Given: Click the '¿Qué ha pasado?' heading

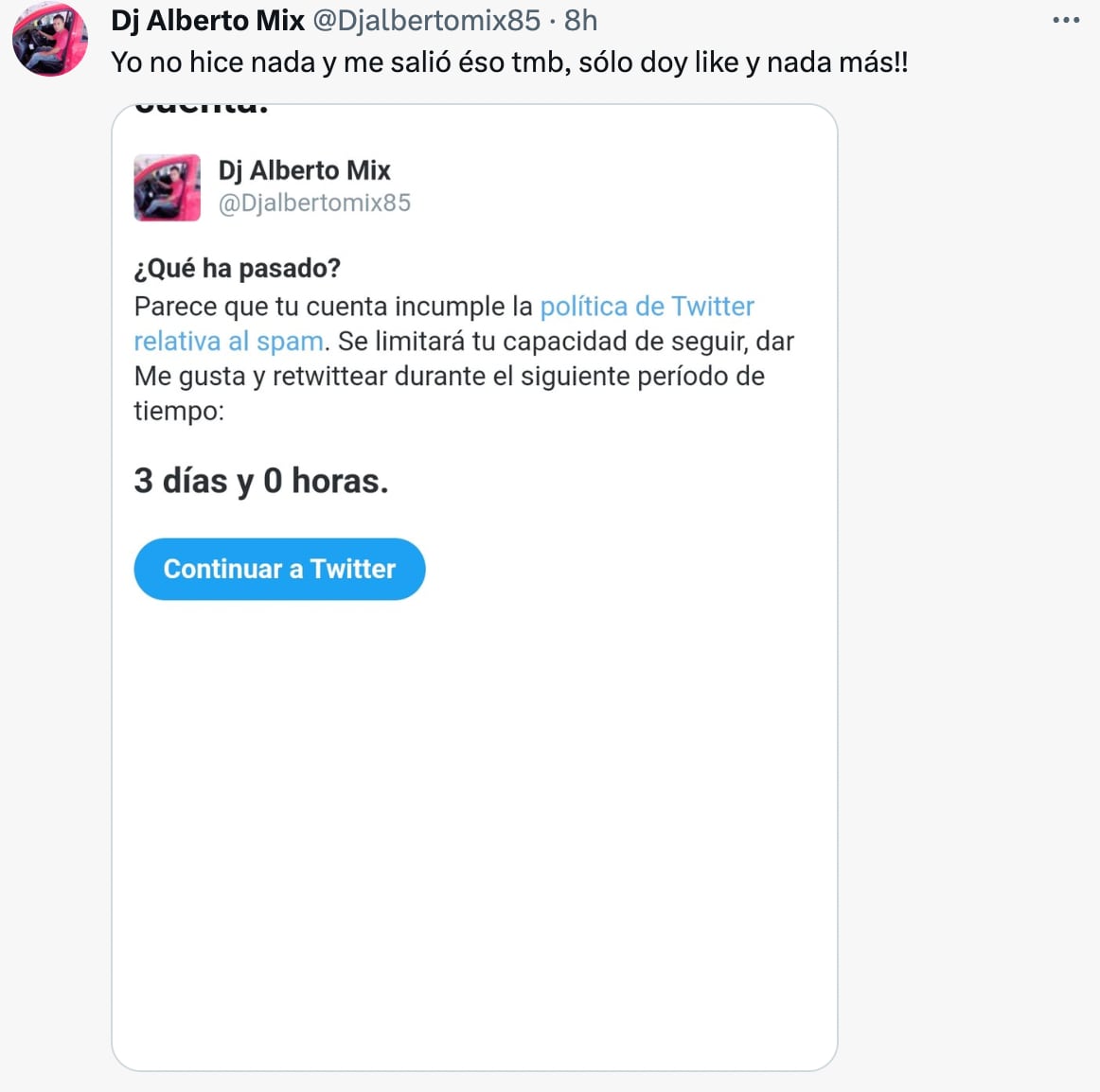Looking at the screenshot, I should [x=237, y=269].
